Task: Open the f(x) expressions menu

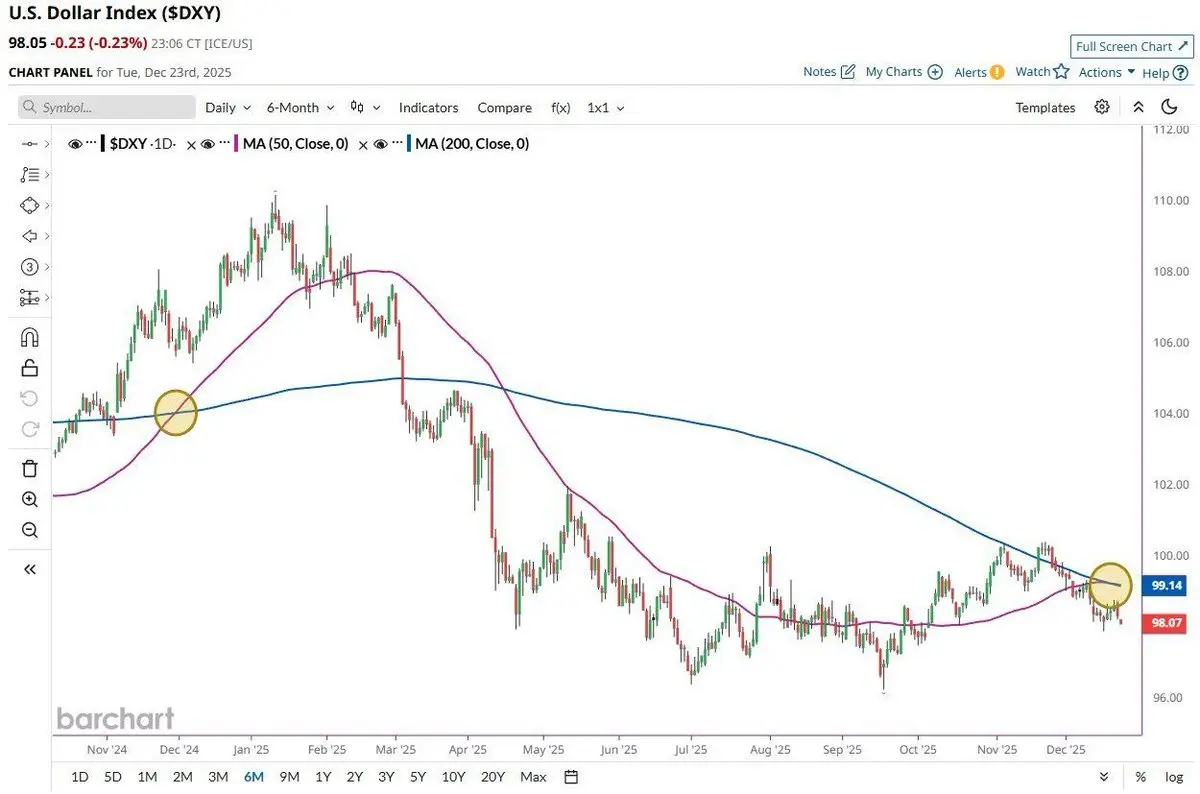Action: [561, 107]
